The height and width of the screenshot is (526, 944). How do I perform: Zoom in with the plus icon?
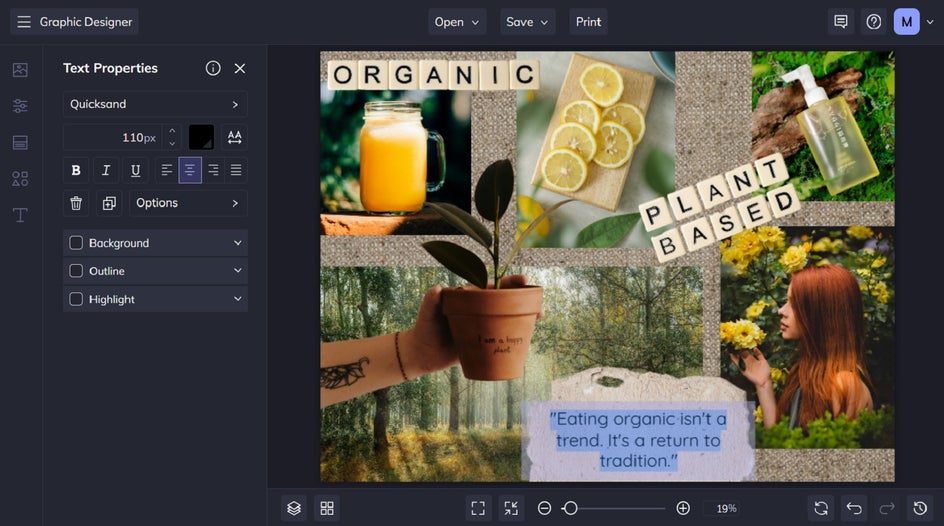683,509
